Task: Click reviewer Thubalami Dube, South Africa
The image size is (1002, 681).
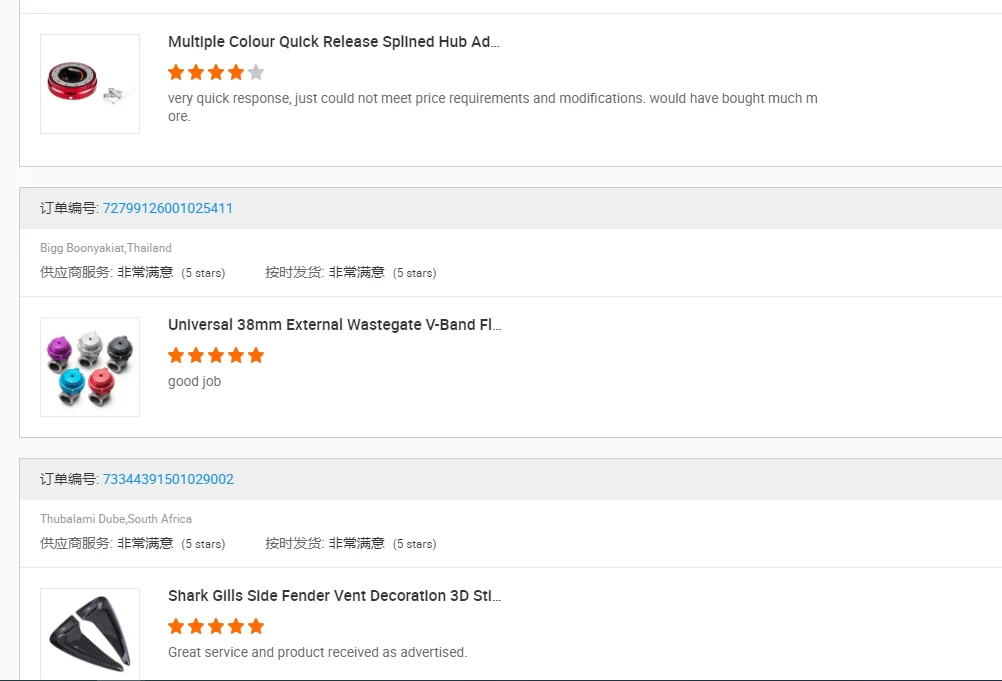Action: [x=116, y=519]
